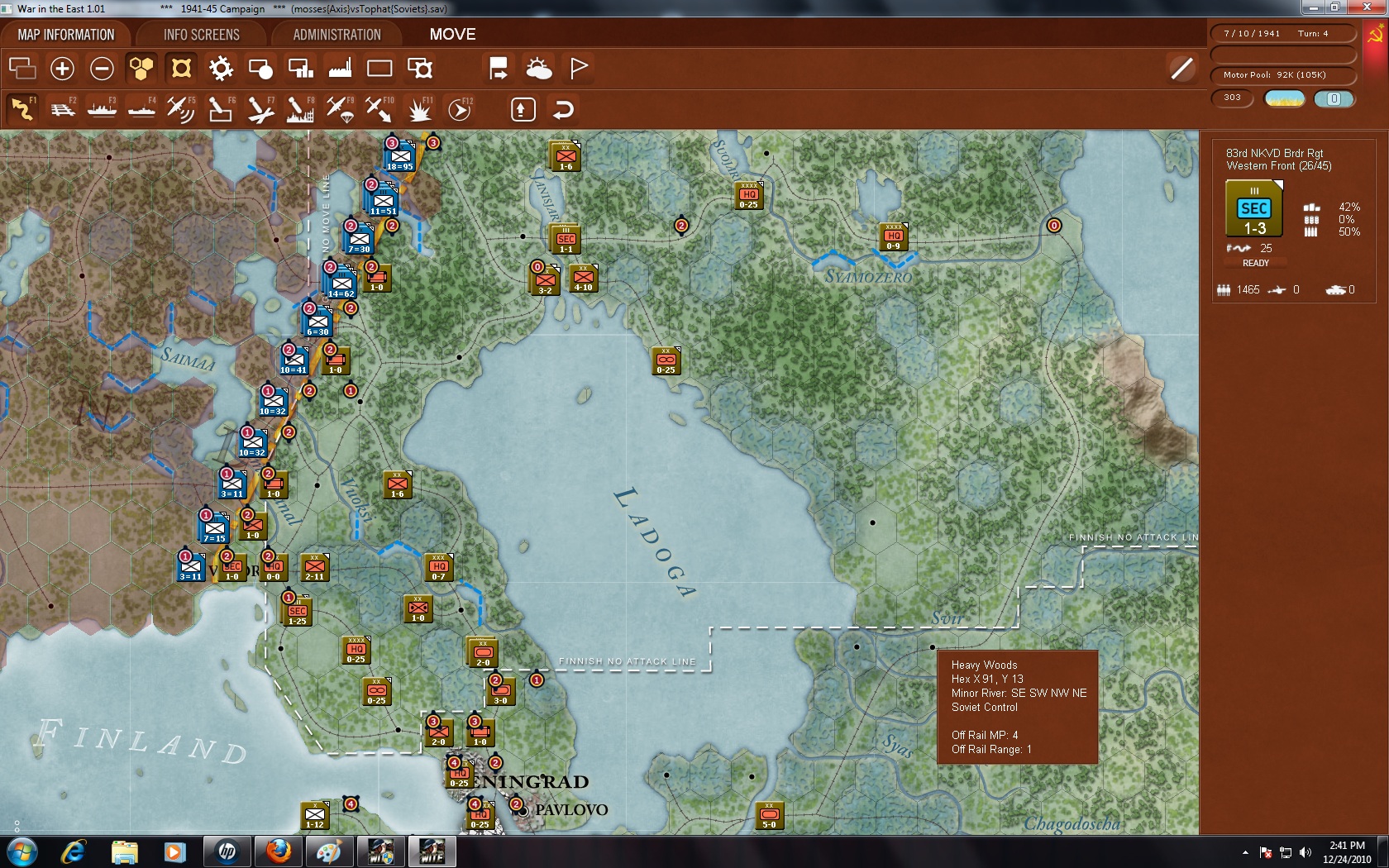Open the Map Information tab
The width and height of the screenshot is (1389, 868).
[66, 35]
